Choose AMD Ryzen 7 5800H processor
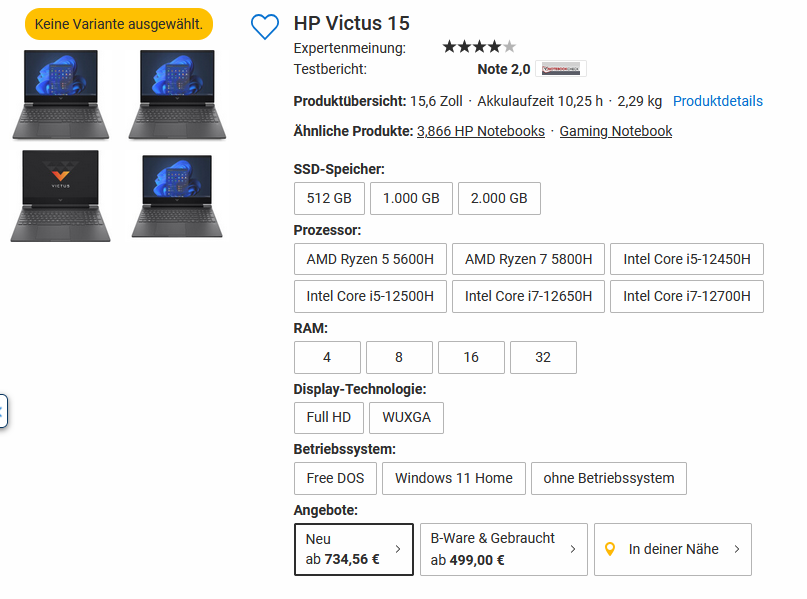Screen dimensions: 807x599 (529, 259)
